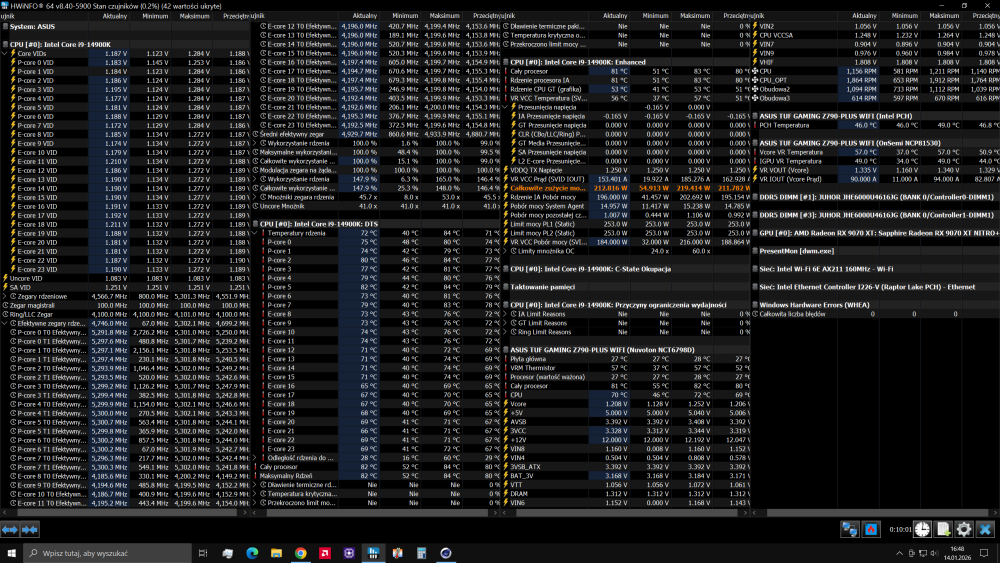The height and width of the screenshot is (563, 1000).
Task: Open sensor settings gear icon
Action: tap(964, 529)
